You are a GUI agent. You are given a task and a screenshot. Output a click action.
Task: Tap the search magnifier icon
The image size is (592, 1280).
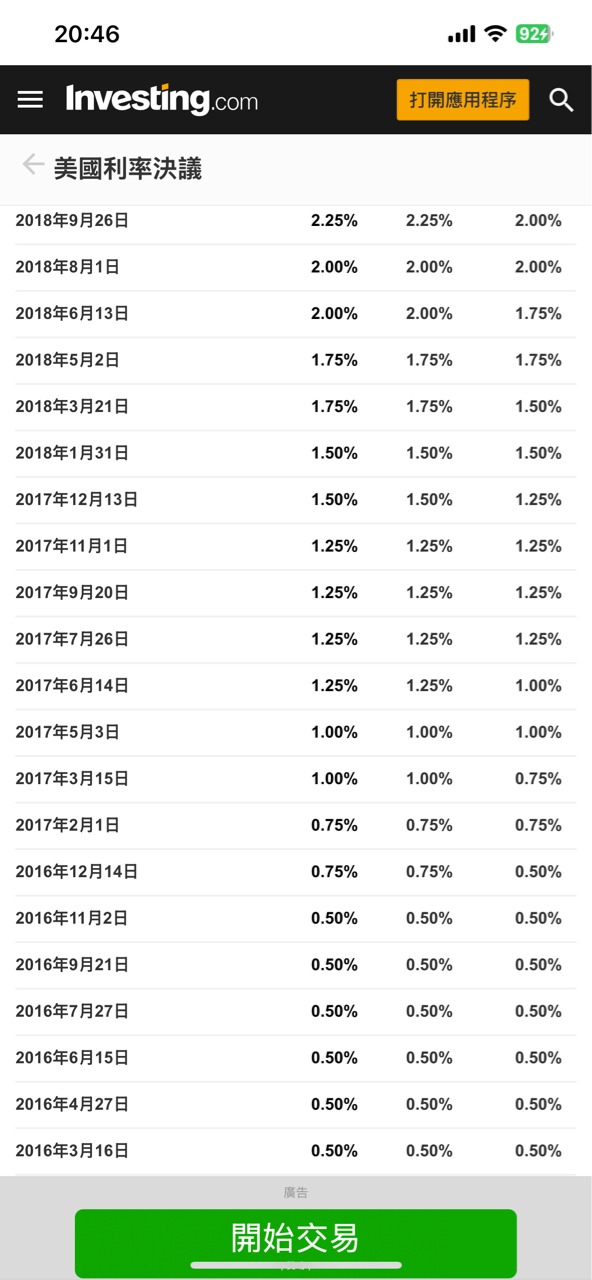[x=561, y=99]
